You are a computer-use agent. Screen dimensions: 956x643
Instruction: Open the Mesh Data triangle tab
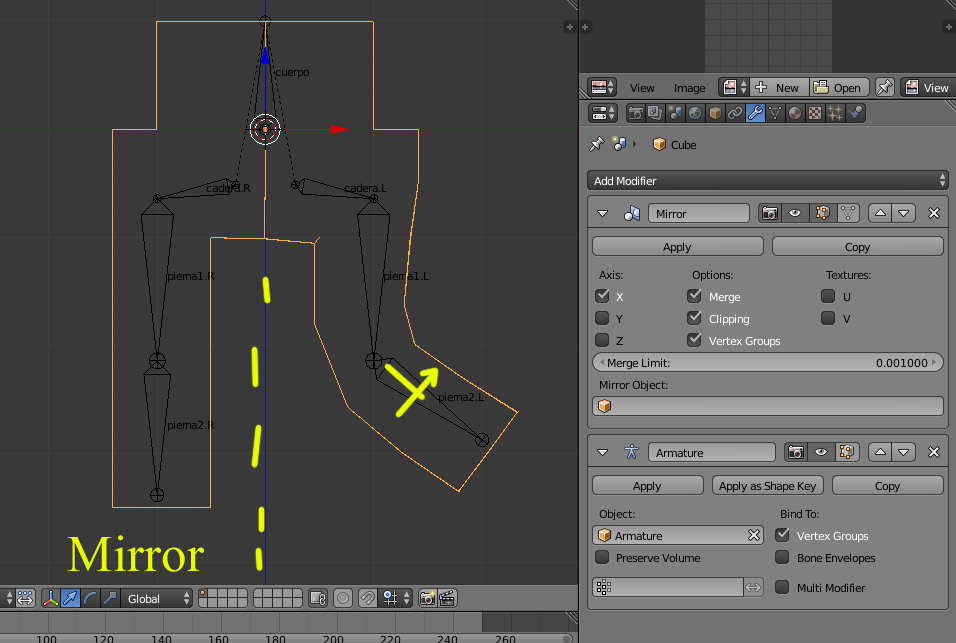click(775, 114)
